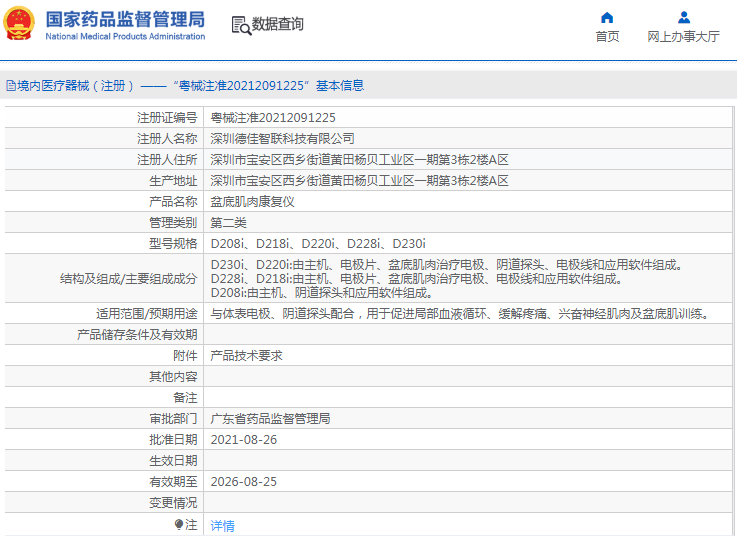Click National Medical Products Administration subtitle

coord(125,36)
